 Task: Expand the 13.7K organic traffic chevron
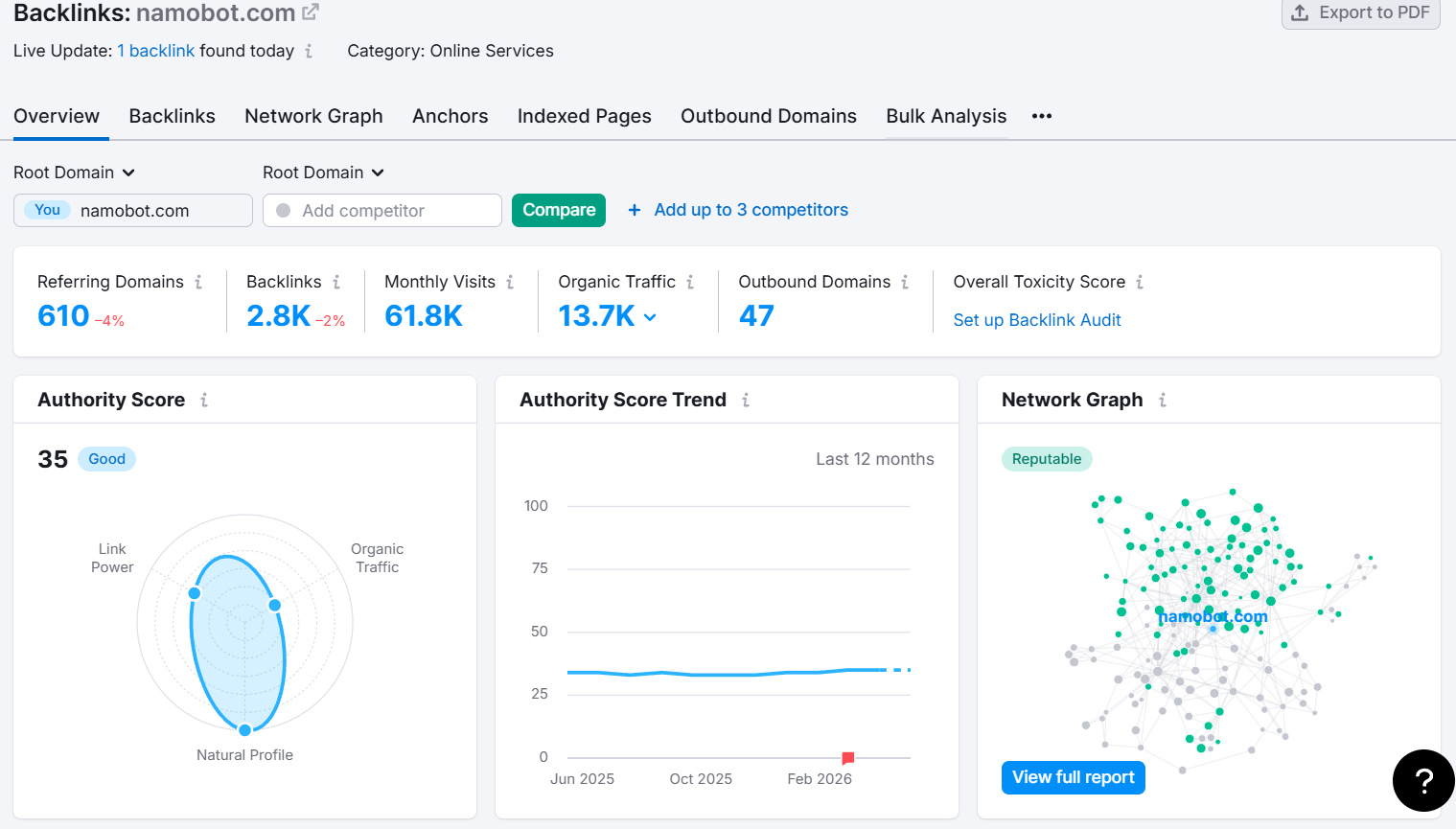[x=650, y=317]
